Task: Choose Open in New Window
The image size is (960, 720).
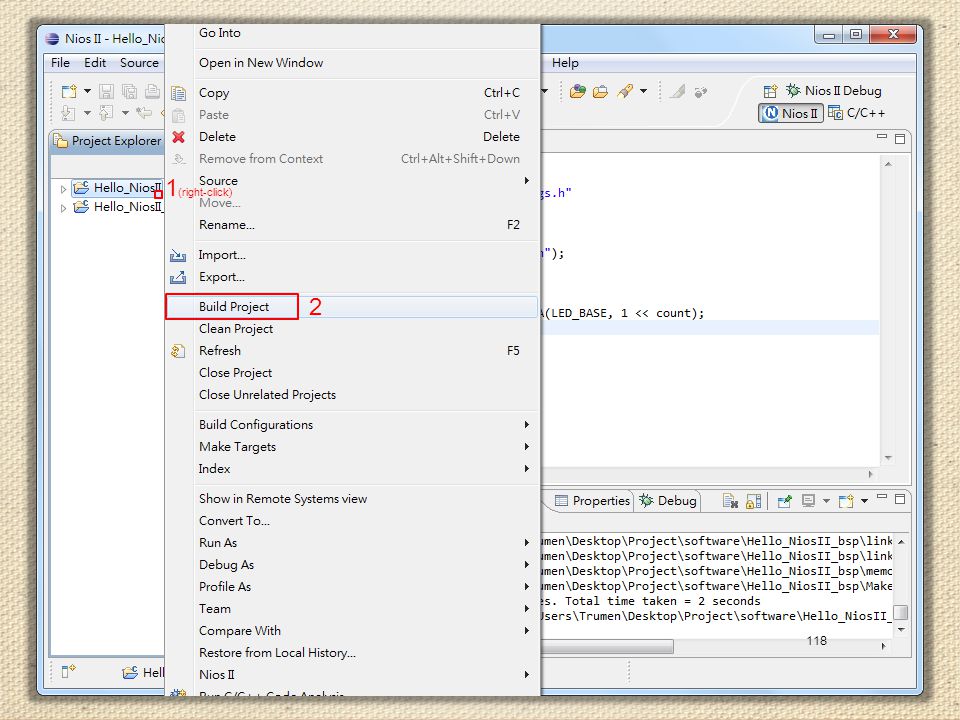Action: pos(353,62)
